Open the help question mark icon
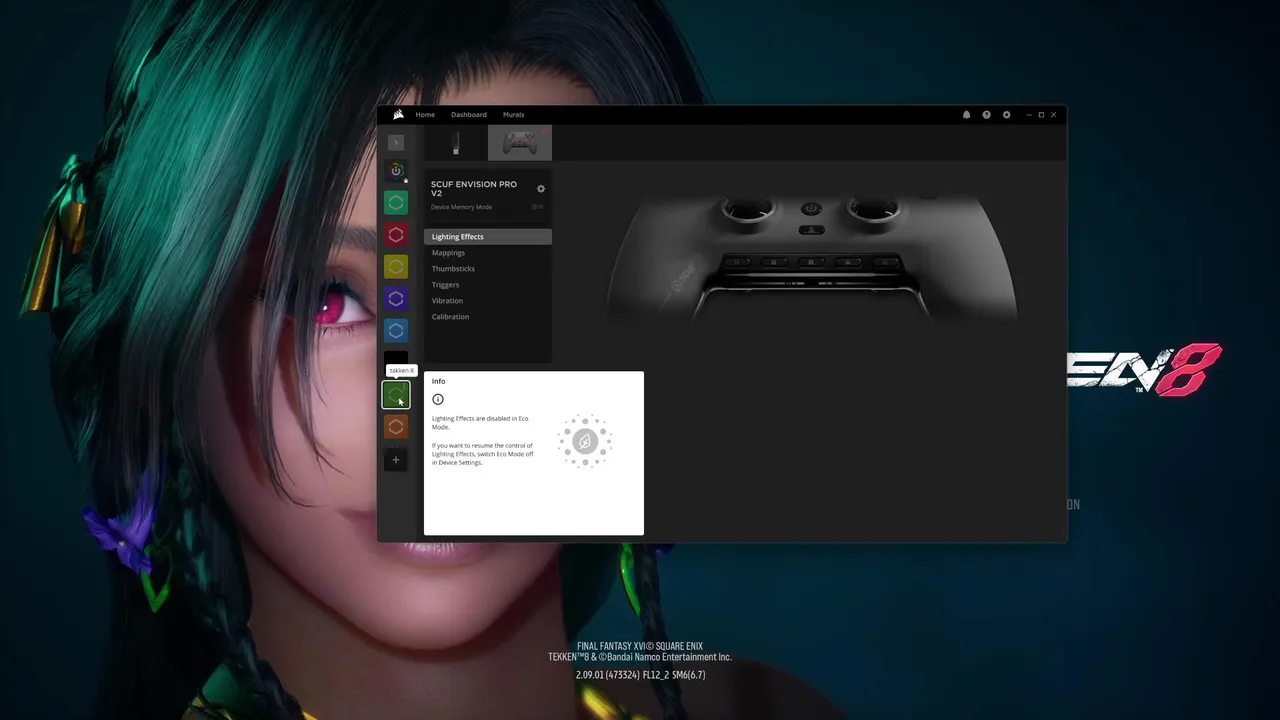 (x=986, y=114)
